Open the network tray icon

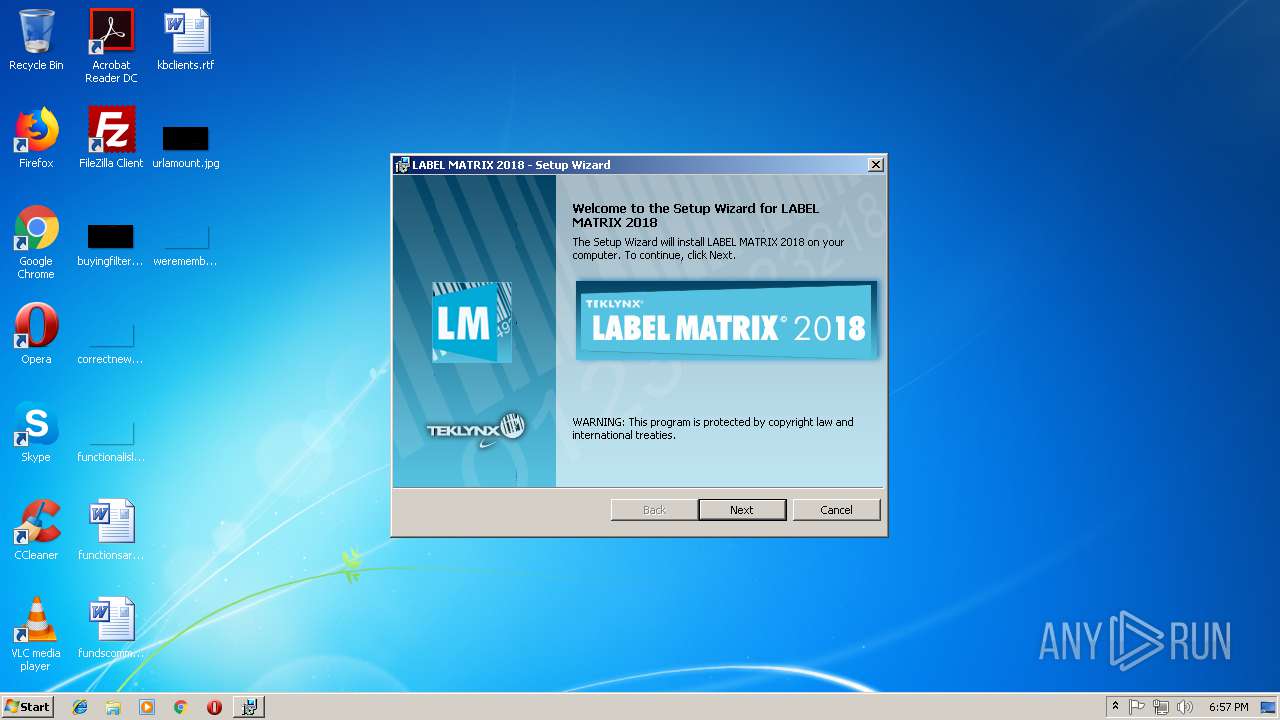[1161, 707]
